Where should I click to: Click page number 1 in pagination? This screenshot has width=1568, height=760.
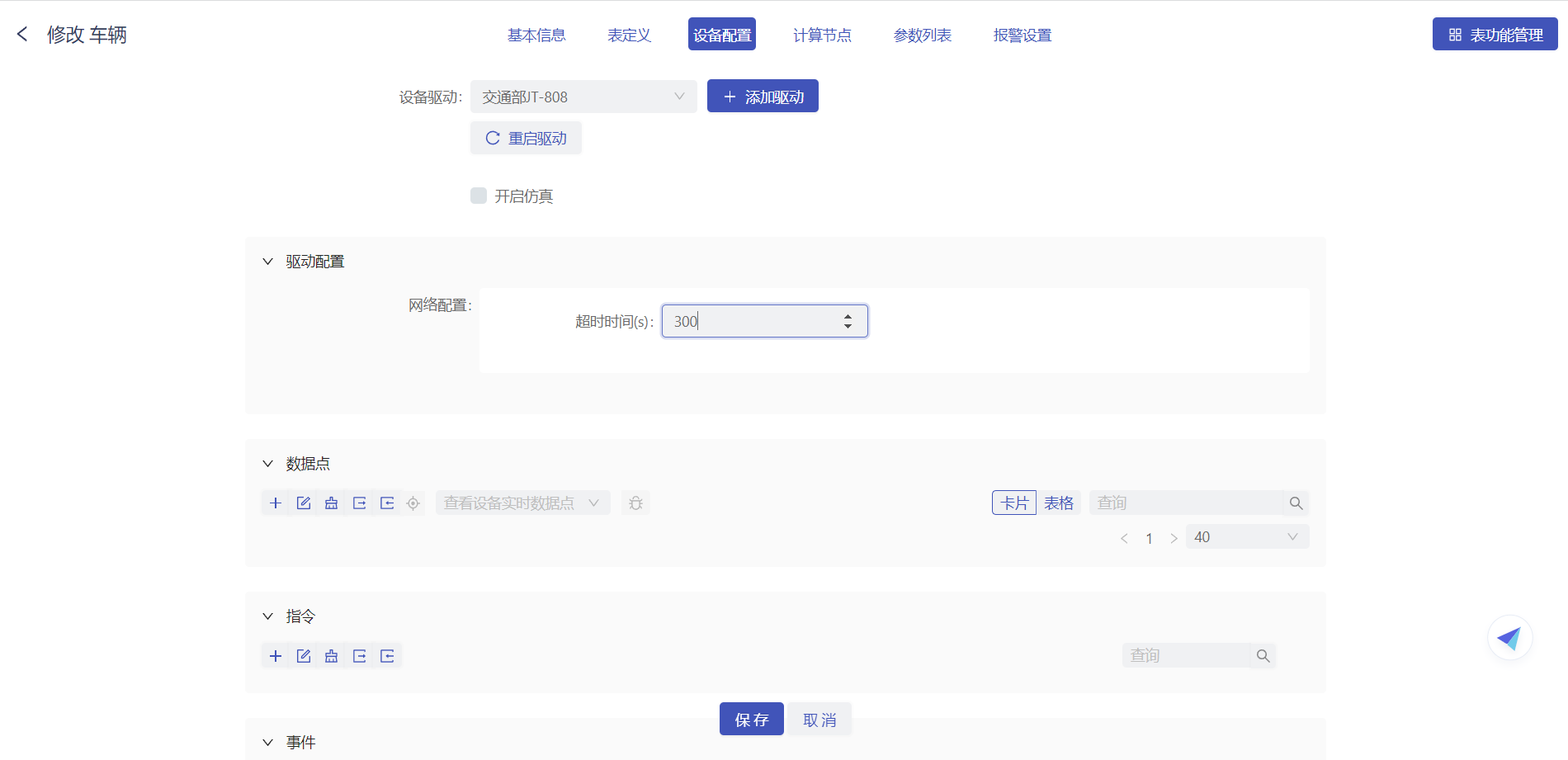[x=1149, y=538]
